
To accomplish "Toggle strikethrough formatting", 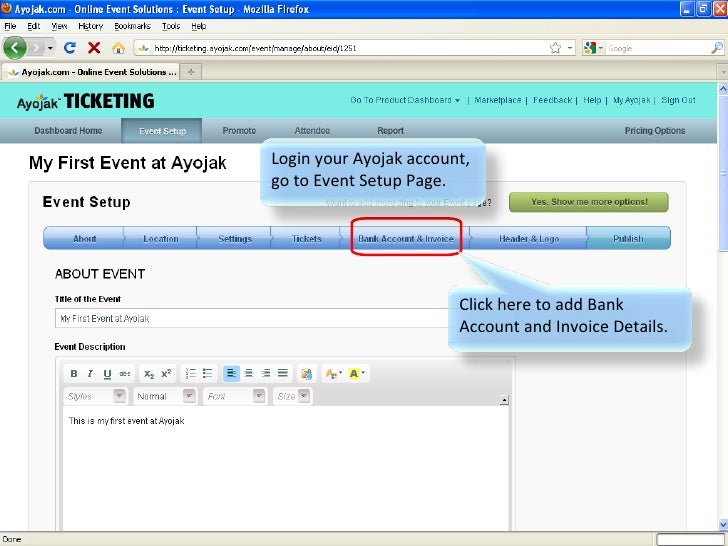I will [x=124, y=374].
